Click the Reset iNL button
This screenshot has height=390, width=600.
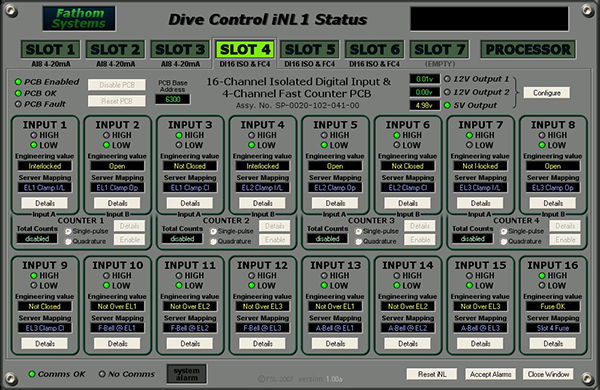pos(432,374)
